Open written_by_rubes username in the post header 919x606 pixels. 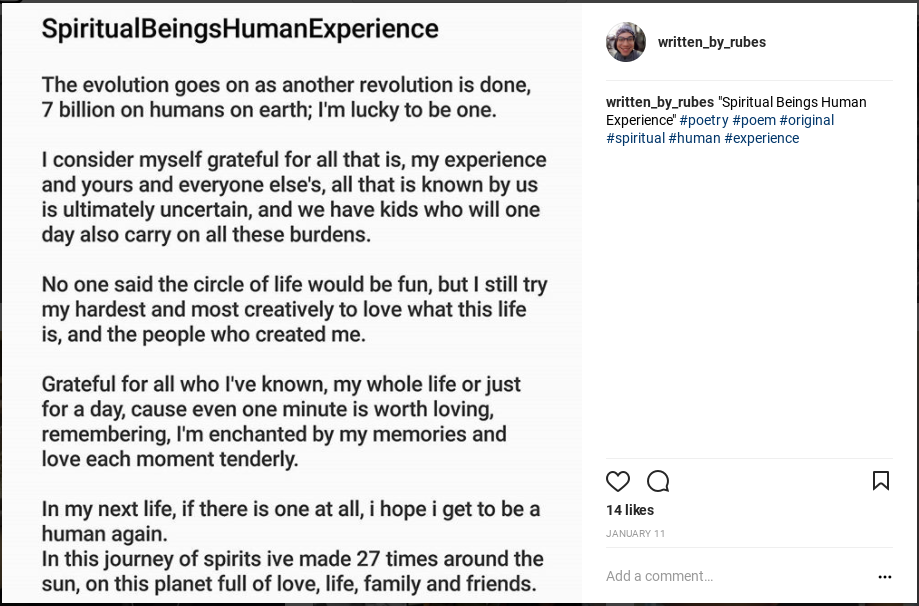click(x=711, y=42)
